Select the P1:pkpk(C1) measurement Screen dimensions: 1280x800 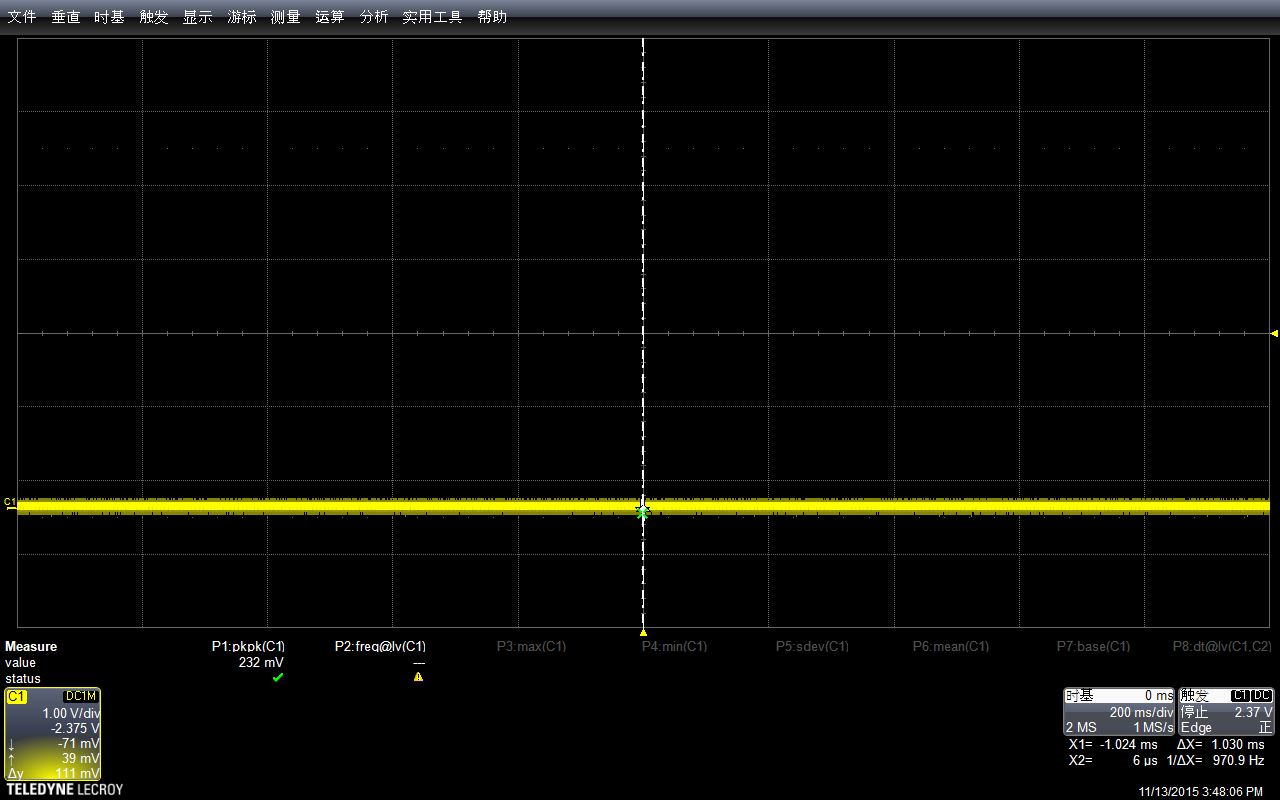249,646
